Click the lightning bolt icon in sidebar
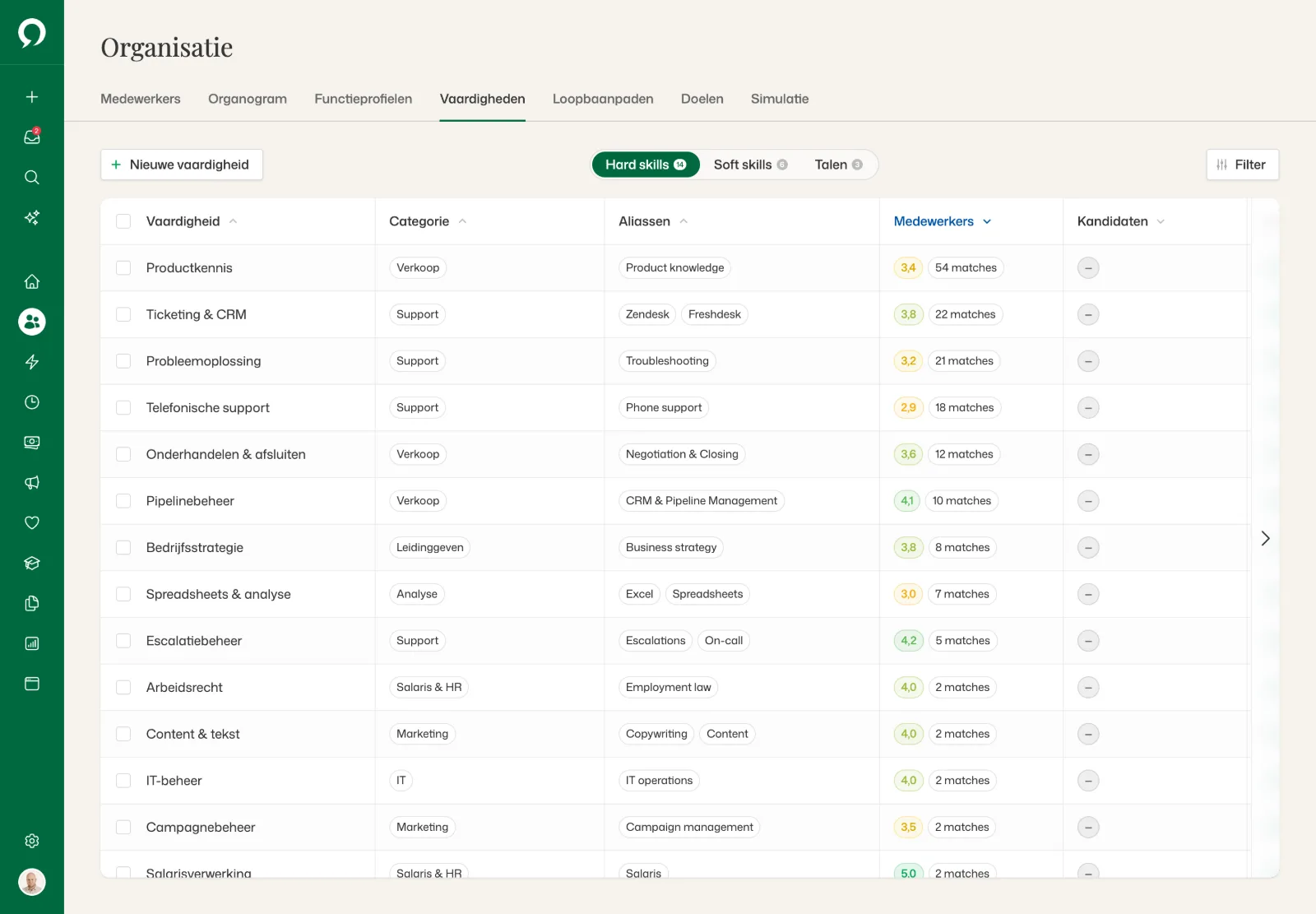Screen dimensions: 1316x914 pyautogui.click(x=32, y=362)
